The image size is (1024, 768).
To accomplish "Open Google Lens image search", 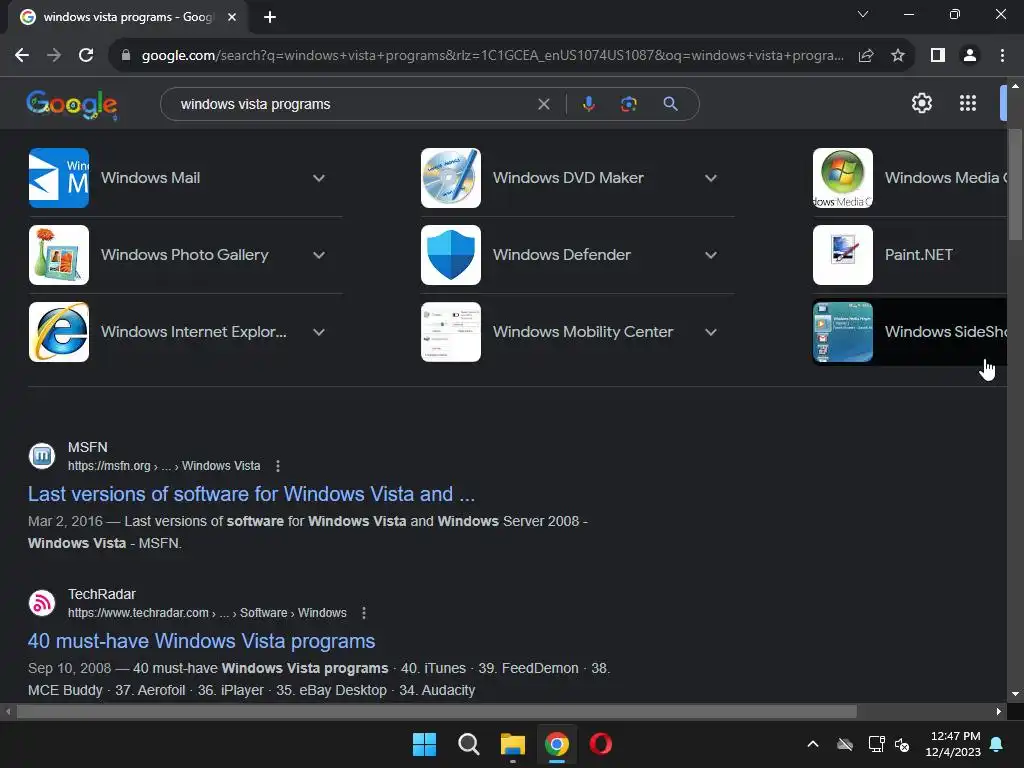I will (x=628, y=104).
